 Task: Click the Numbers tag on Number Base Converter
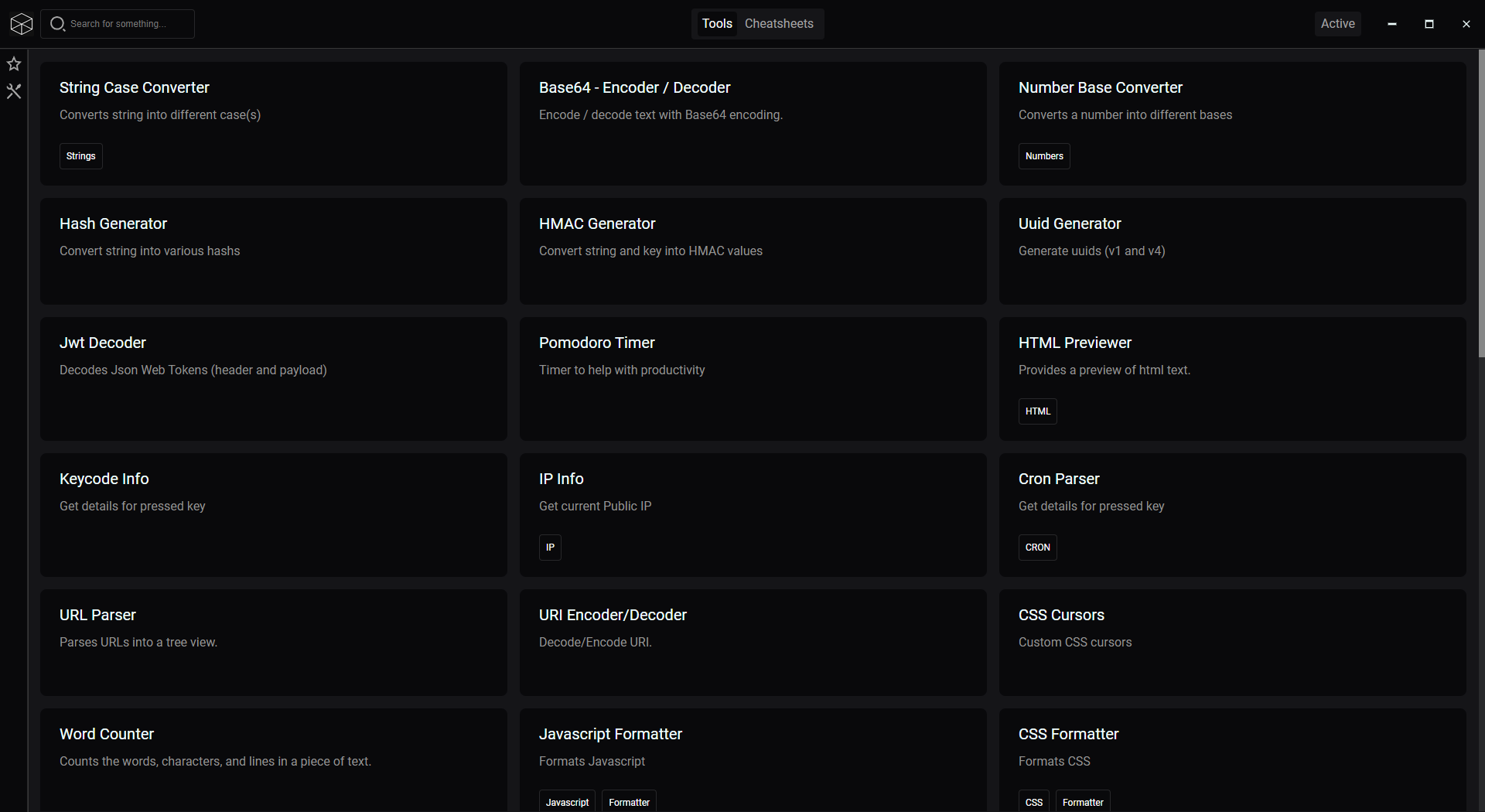pos(1044,155)
